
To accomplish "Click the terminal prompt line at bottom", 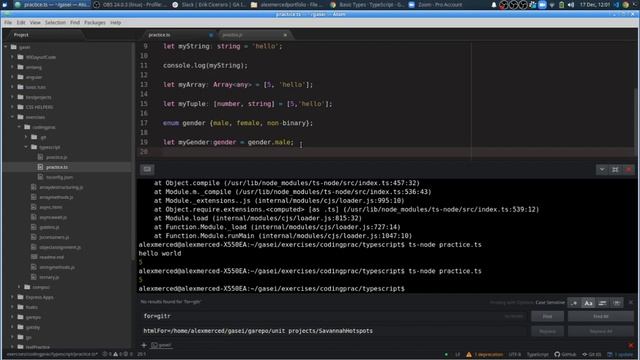I will pos(271,289).
